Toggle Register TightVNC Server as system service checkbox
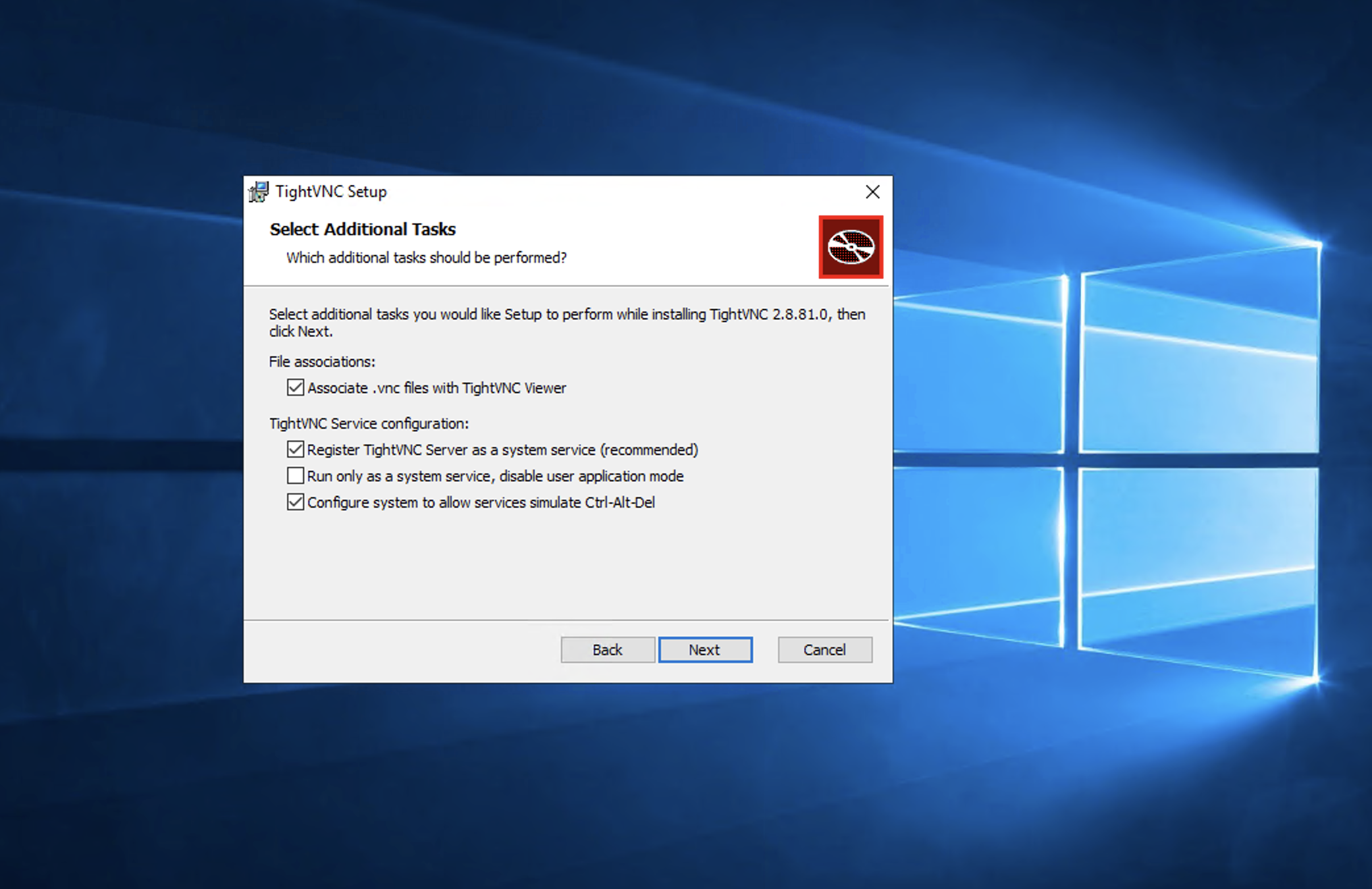Screen dimensions: 1372x889 tap(295, 449)
